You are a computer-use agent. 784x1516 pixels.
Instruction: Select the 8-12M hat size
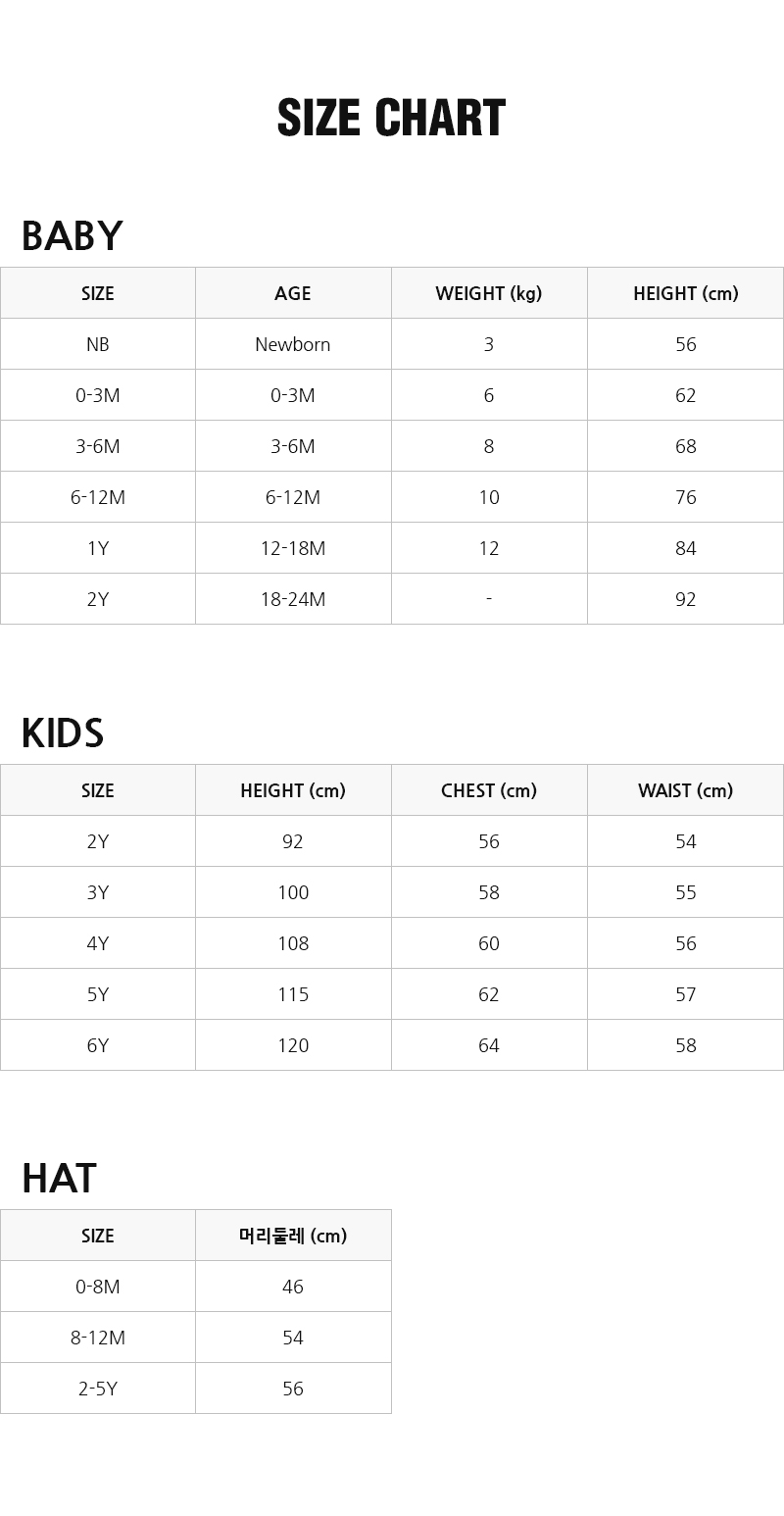(x=97, y=1338)
